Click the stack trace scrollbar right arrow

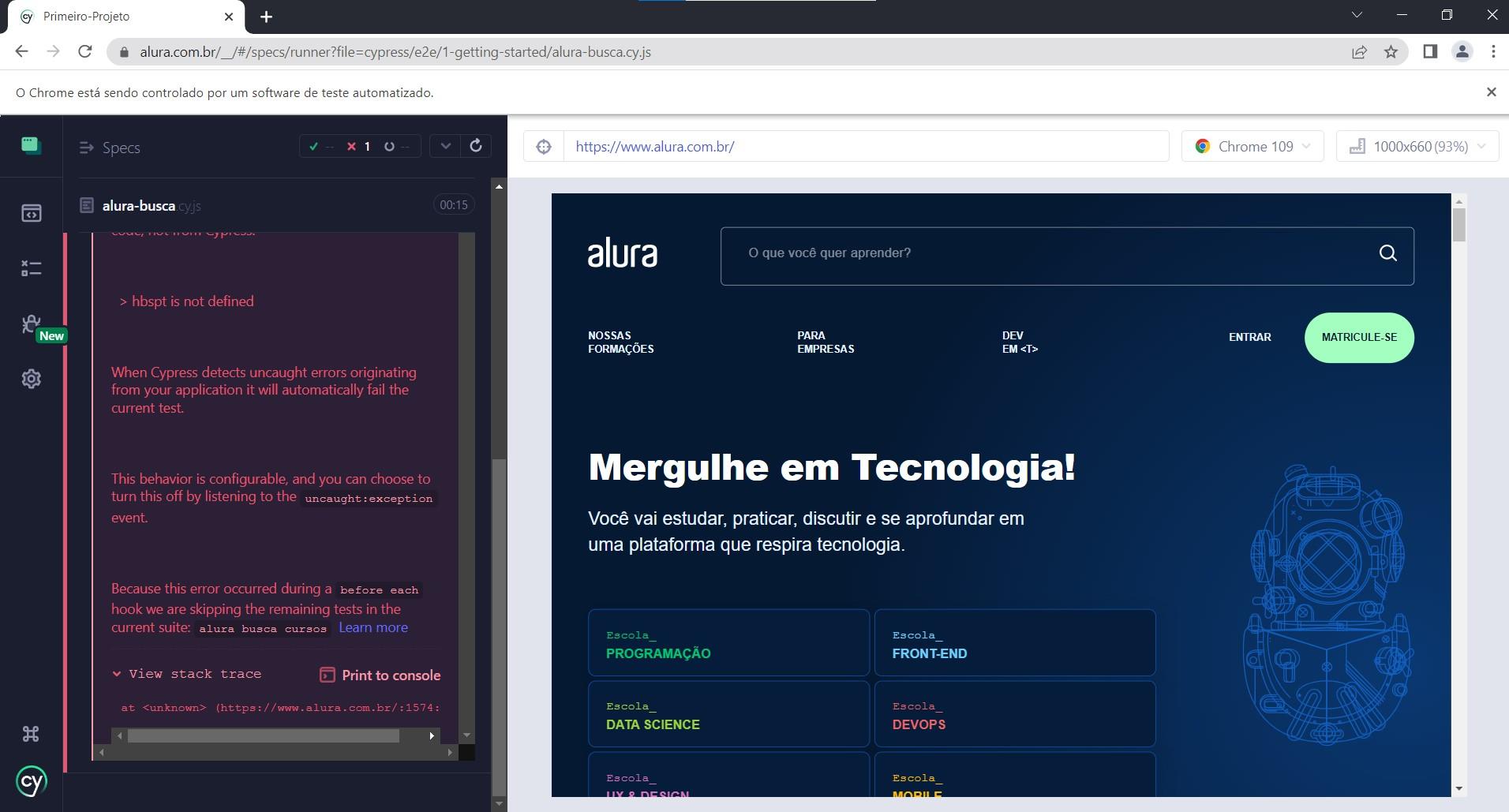click(x=432, y=735)
